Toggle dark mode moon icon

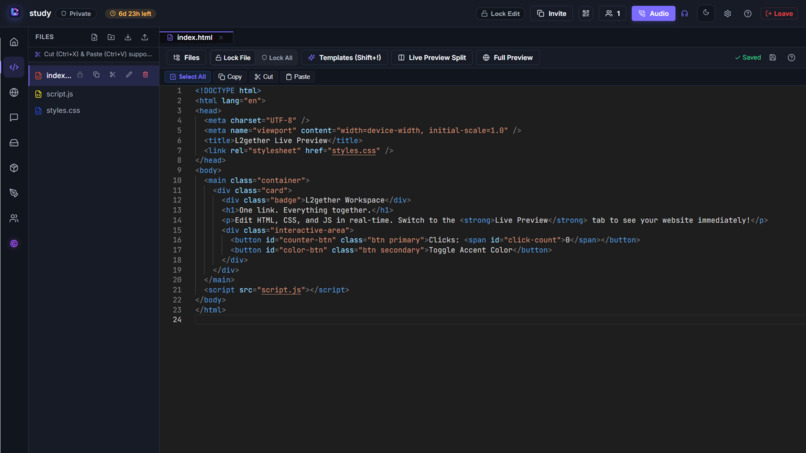[706, 13]
